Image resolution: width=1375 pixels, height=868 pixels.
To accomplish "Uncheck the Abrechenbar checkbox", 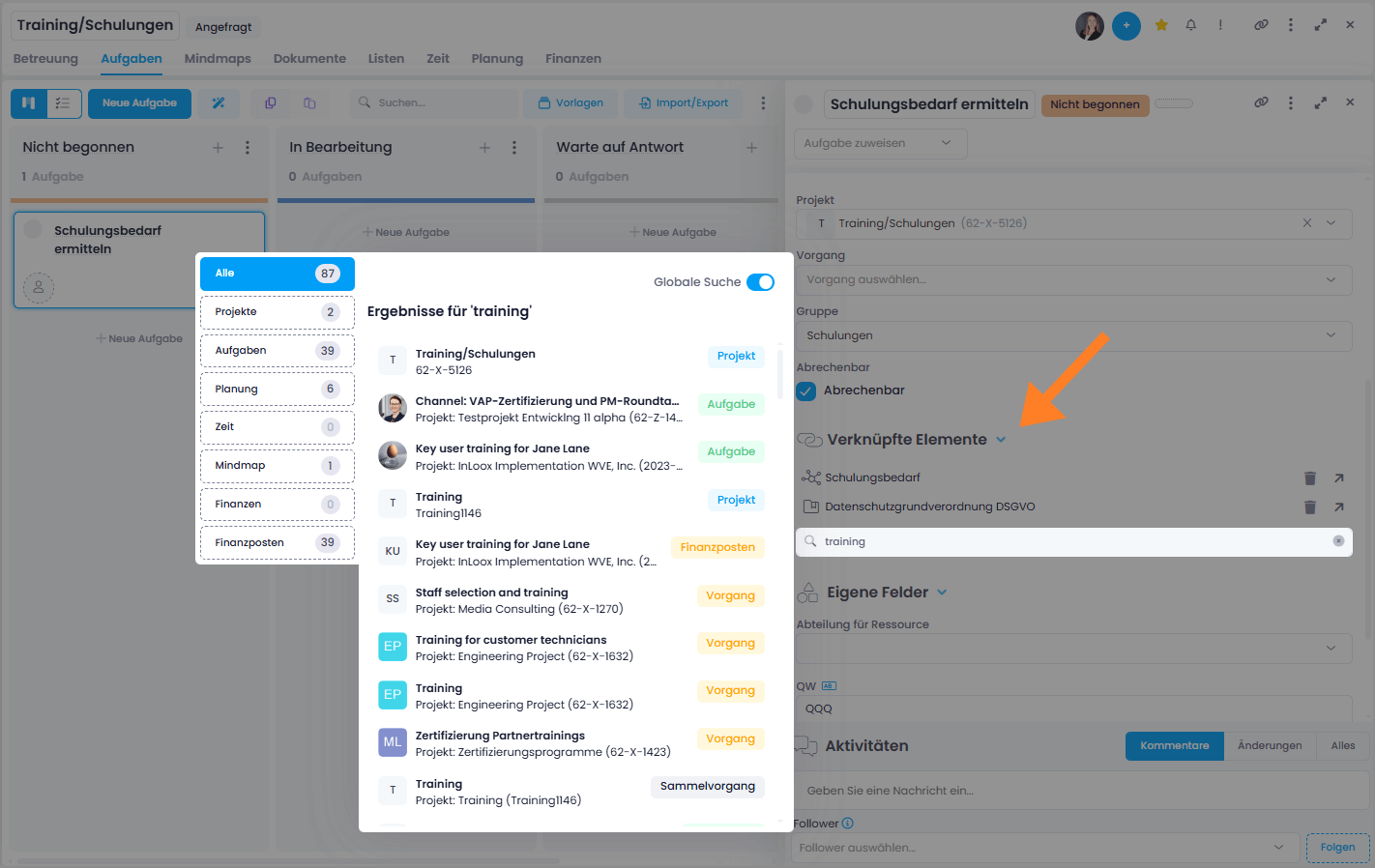I will [x=806, y=391].
